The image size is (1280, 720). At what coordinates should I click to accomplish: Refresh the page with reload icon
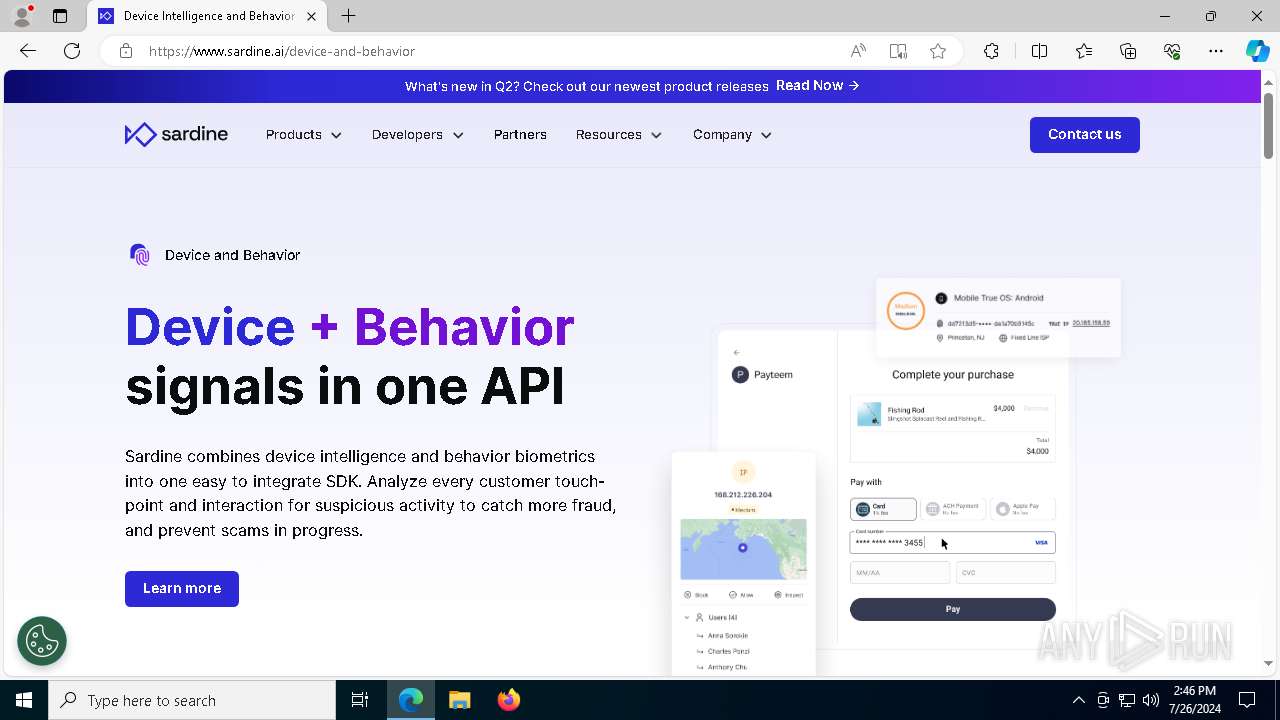[x=72, y=51]
